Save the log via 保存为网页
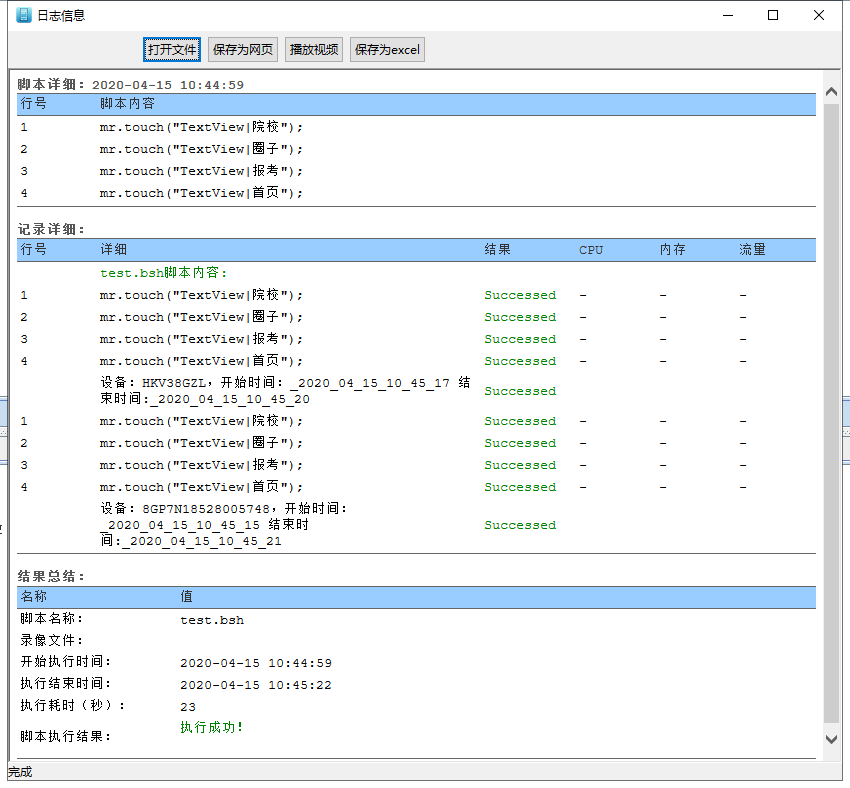The height and width of the screenshot is (788, 850). pyautogui.click(x=243, y=50)
